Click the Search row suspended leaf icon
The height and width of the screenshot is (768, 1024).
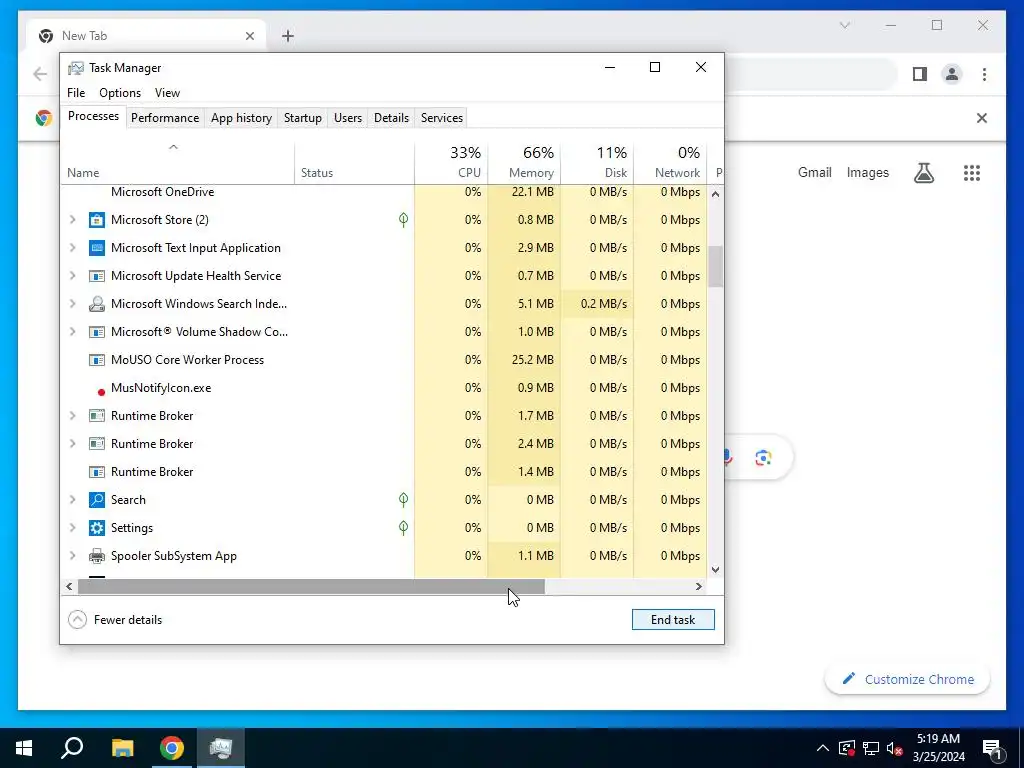point(404,500)
